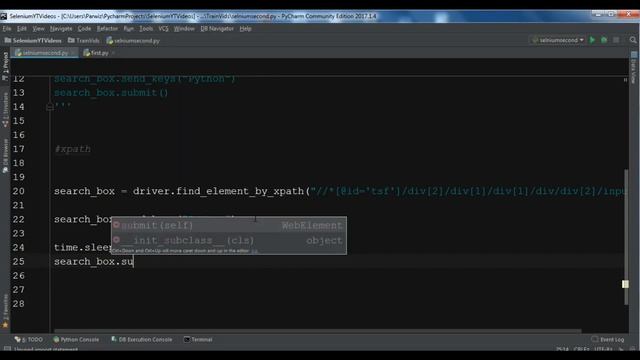
Task: Collapse the docstring fold marker at line 14
Action: pyautogui.click(x=50, y=107)
